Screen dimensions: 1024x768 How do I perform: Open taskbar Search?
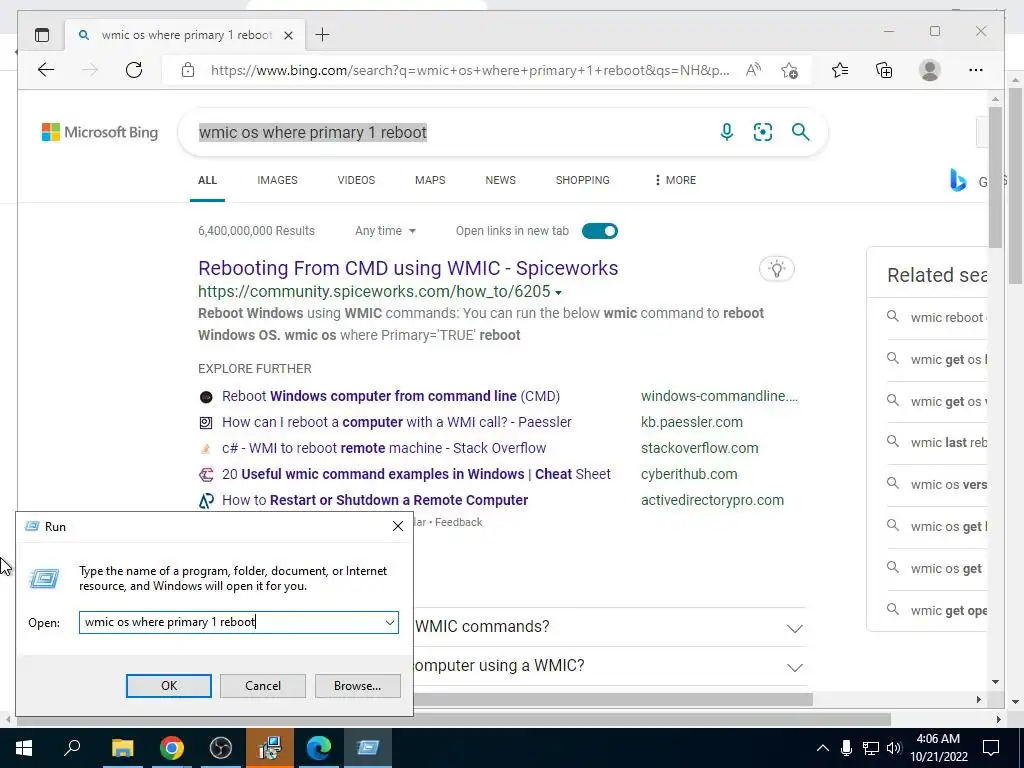click(x=72, y=748)
